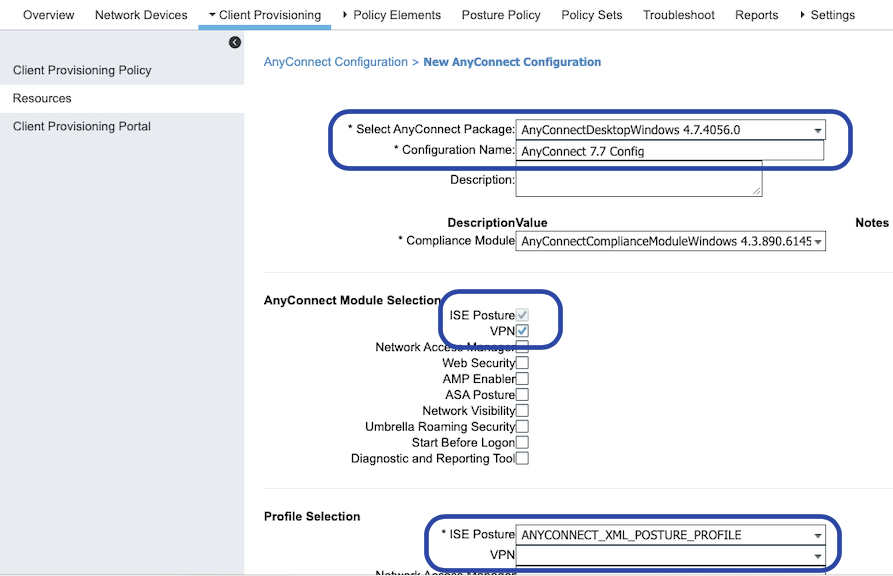The width and height of the screenshot is (893, 576).
Task: Open Client Provisioning Portal in sidebar
Action: click(82, 126)
